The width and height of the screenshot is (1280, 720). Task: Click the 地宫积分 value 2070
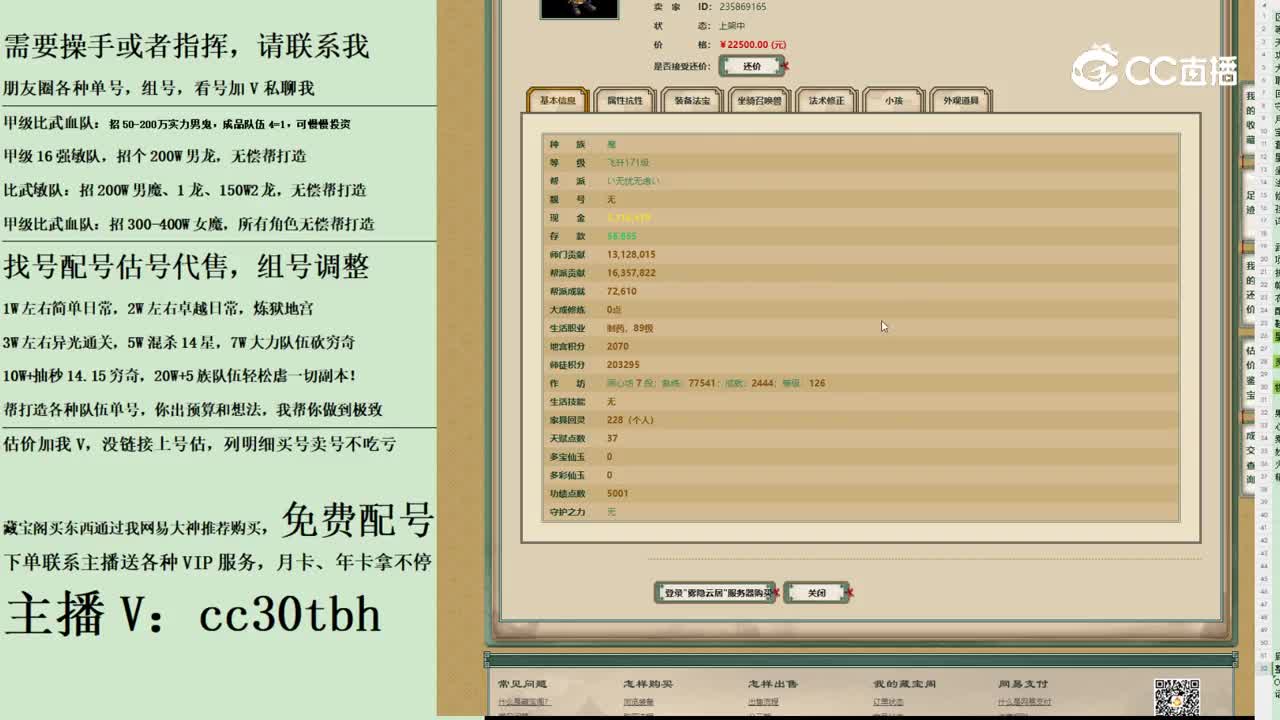point(617,346)
